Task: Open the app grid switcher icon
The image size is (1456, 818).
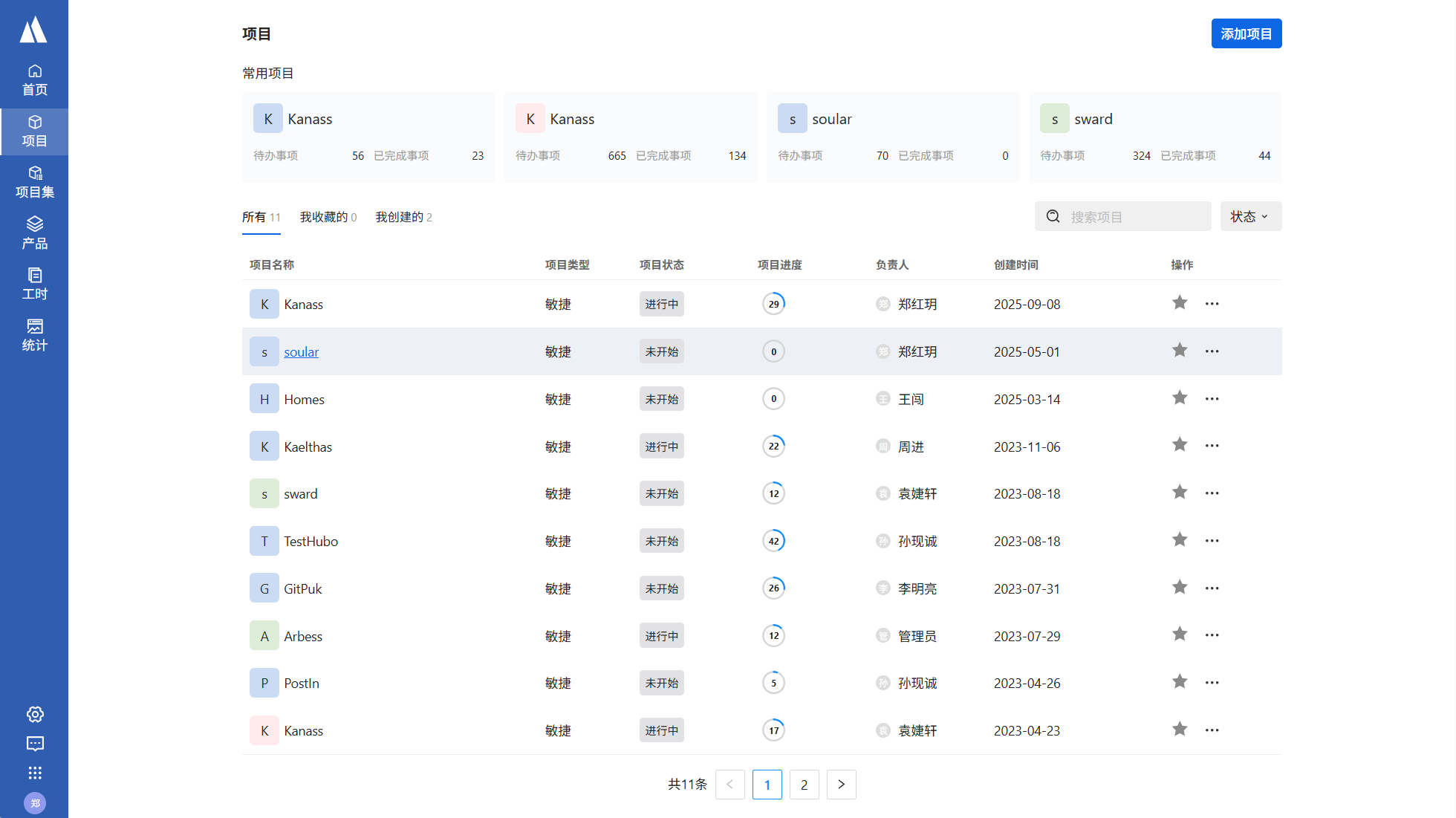Action: pos(35,773)
